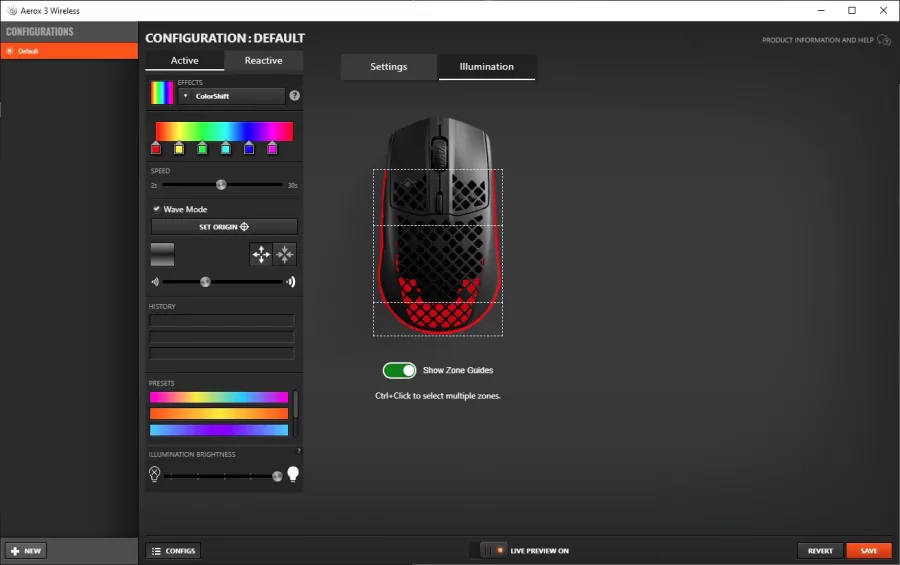The width and height of the screenshot is (900, 565).
Task: Select the magenta gradient color stop
Action: pyautogui.click(x=272, y=149)
